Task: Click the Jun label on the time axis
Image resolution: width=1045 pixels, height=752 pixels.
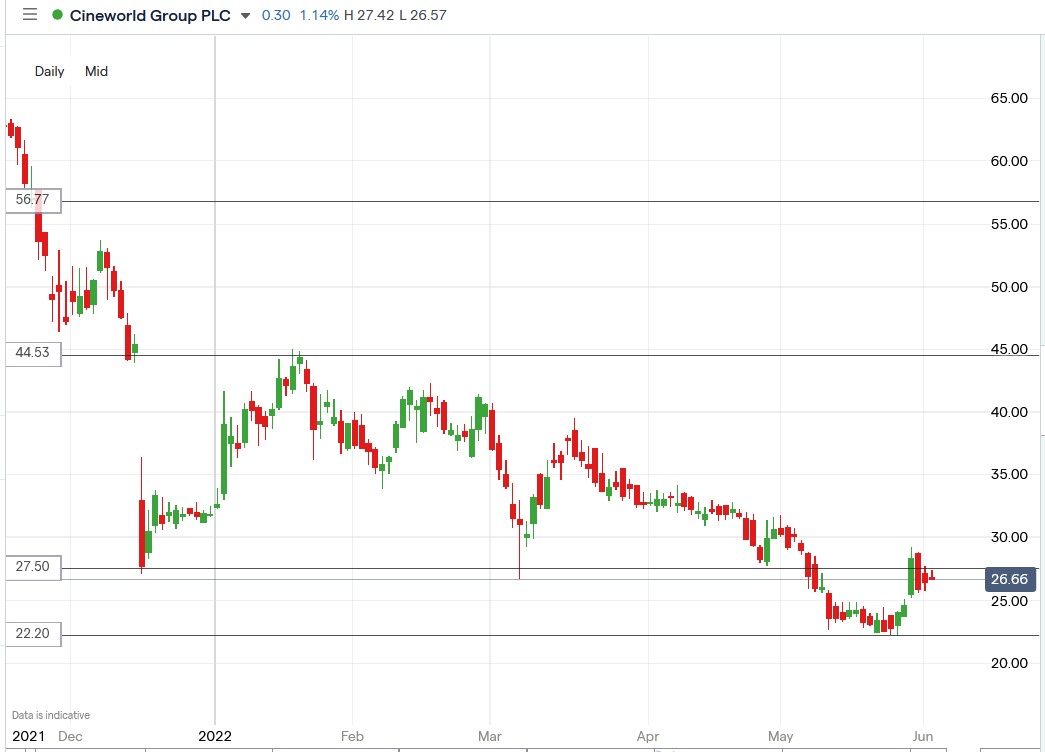Action: (x=921, y=736)
